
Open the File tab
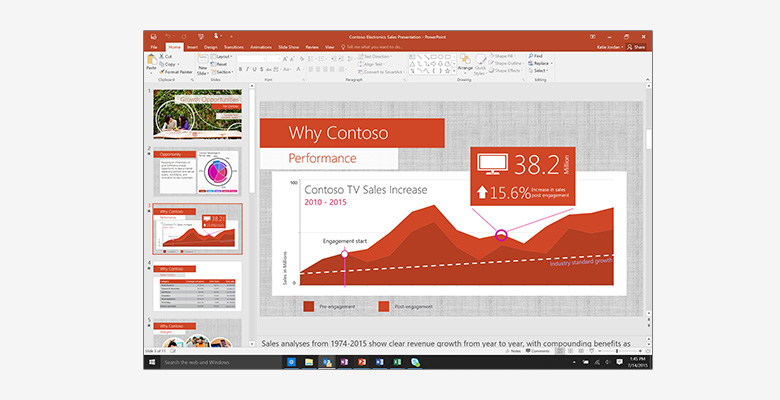[154, 47]
